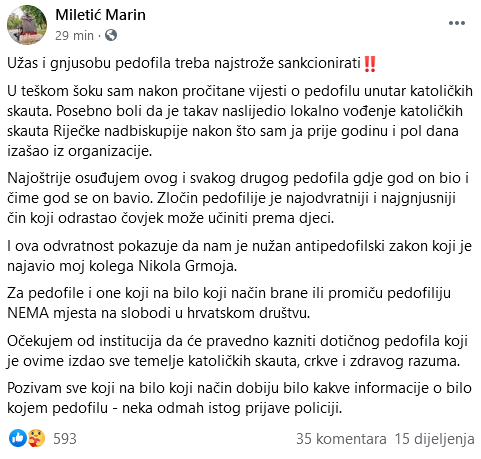This screenshot has width=481, height=459.
Task: Click the paragraph starting "Očekujem od institucija"
Action: coord(237,351)
